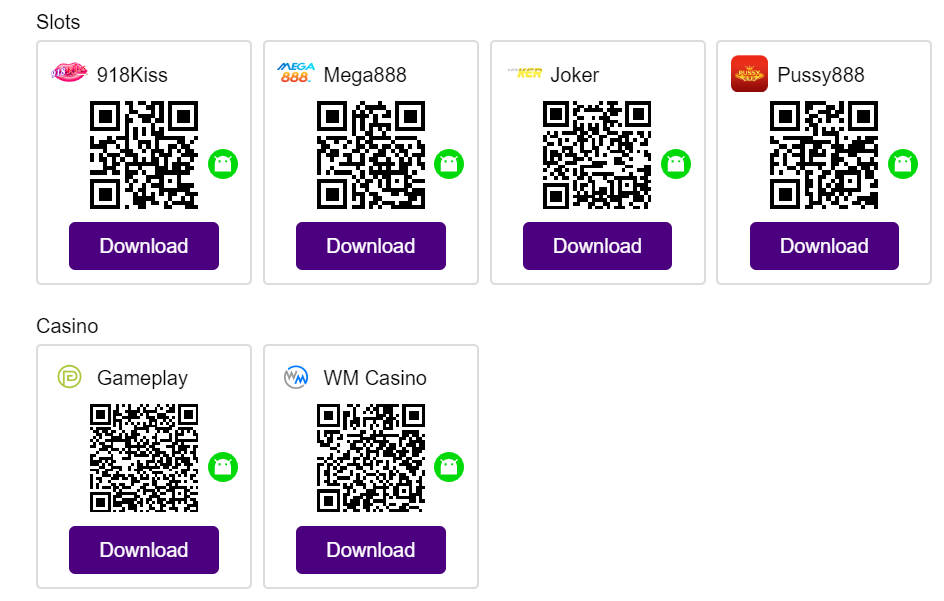Click the Android icon beside Mega888 QR

pyautogui.click(x=449, y=163)
